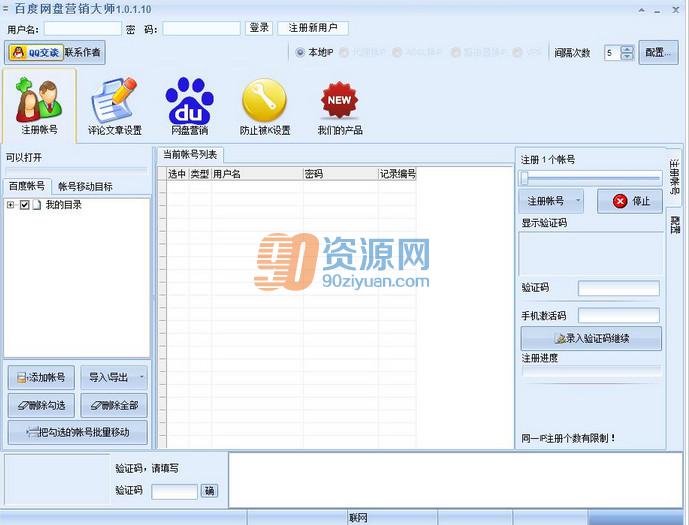Click the 注册进度 progress bar
Viewport: 689px width, 525px height.
[x=591, y=371]
